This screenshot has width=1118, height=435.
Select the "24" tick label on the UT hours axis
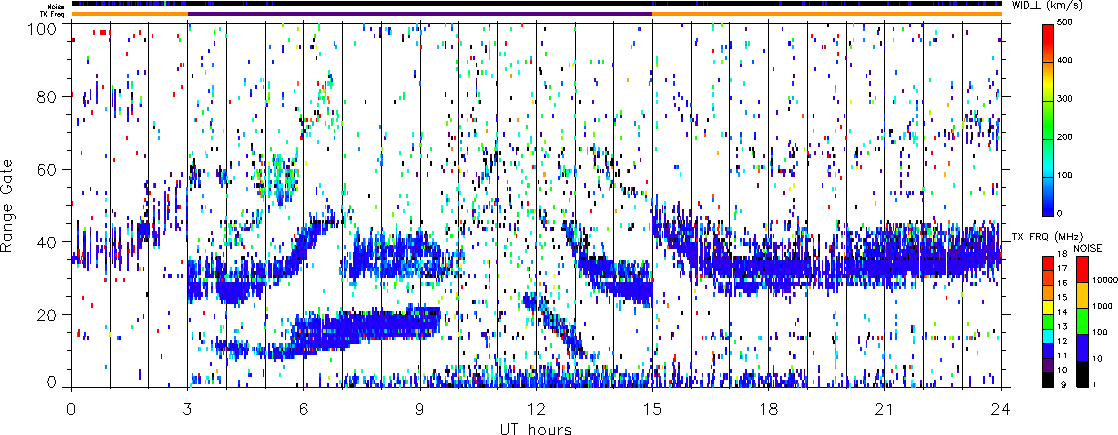click(x=1001, y=407)
